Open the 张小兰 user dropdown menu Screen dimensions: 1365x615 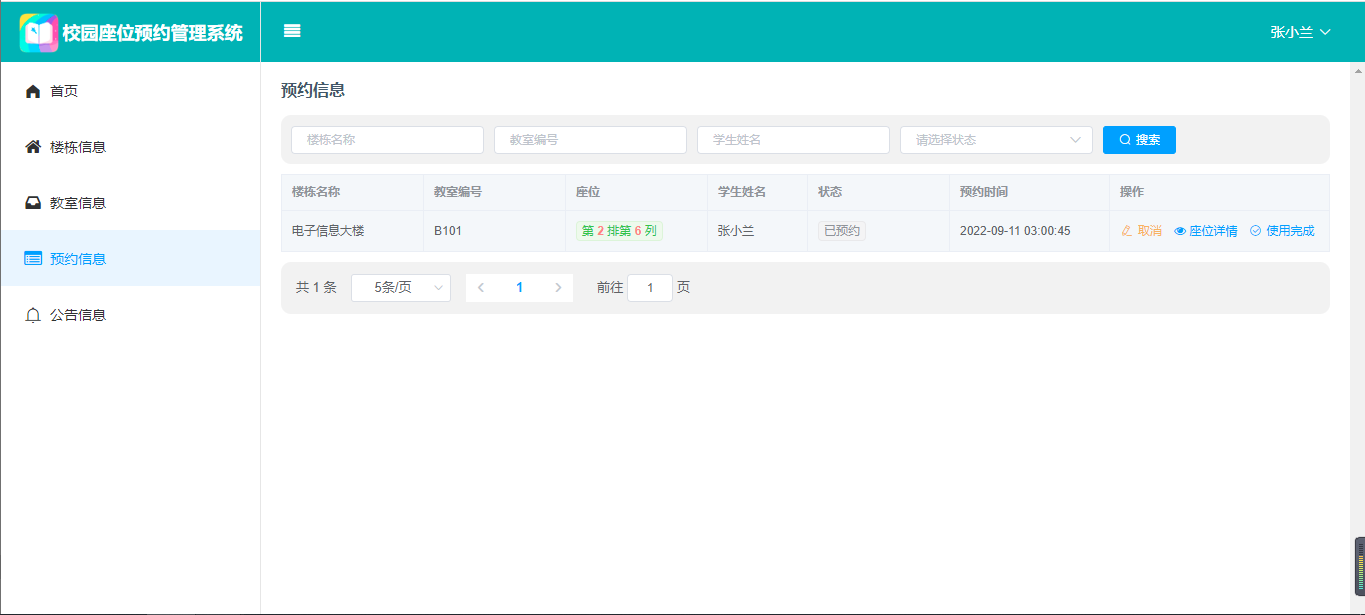(1300, 32)
